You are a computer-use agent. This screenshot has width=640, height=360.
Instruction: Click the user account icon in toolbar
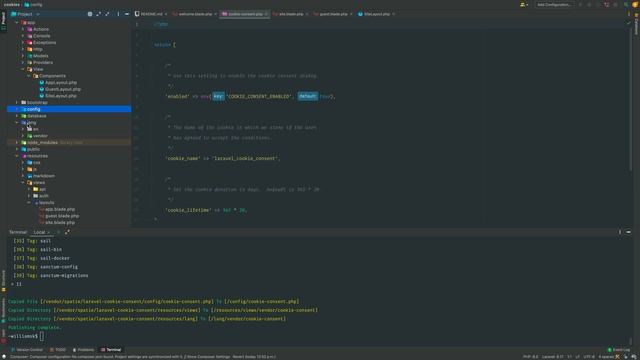coord(524,5)
